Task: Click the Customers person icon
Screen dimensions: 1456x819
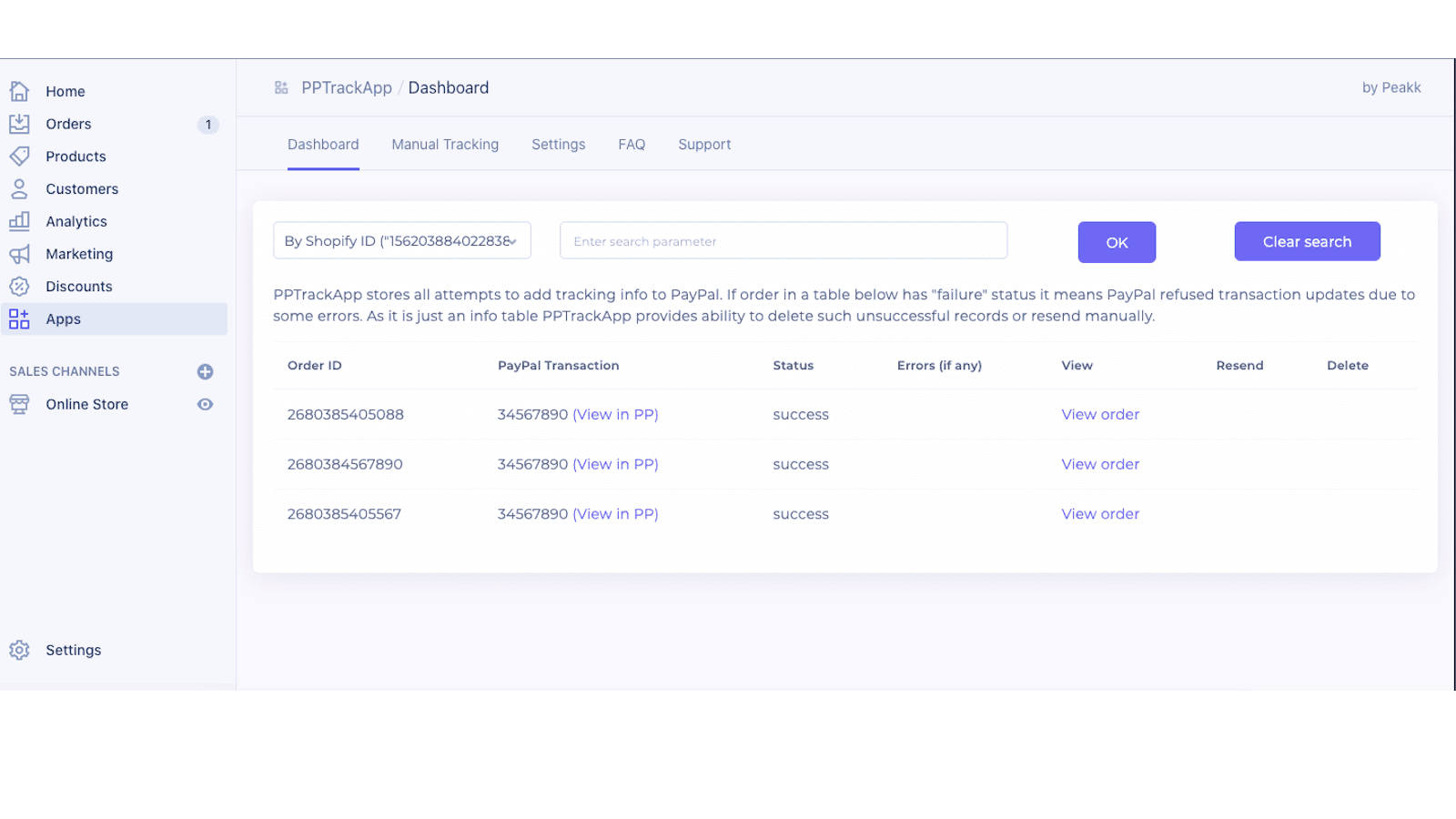Action: tap(19, 189)
